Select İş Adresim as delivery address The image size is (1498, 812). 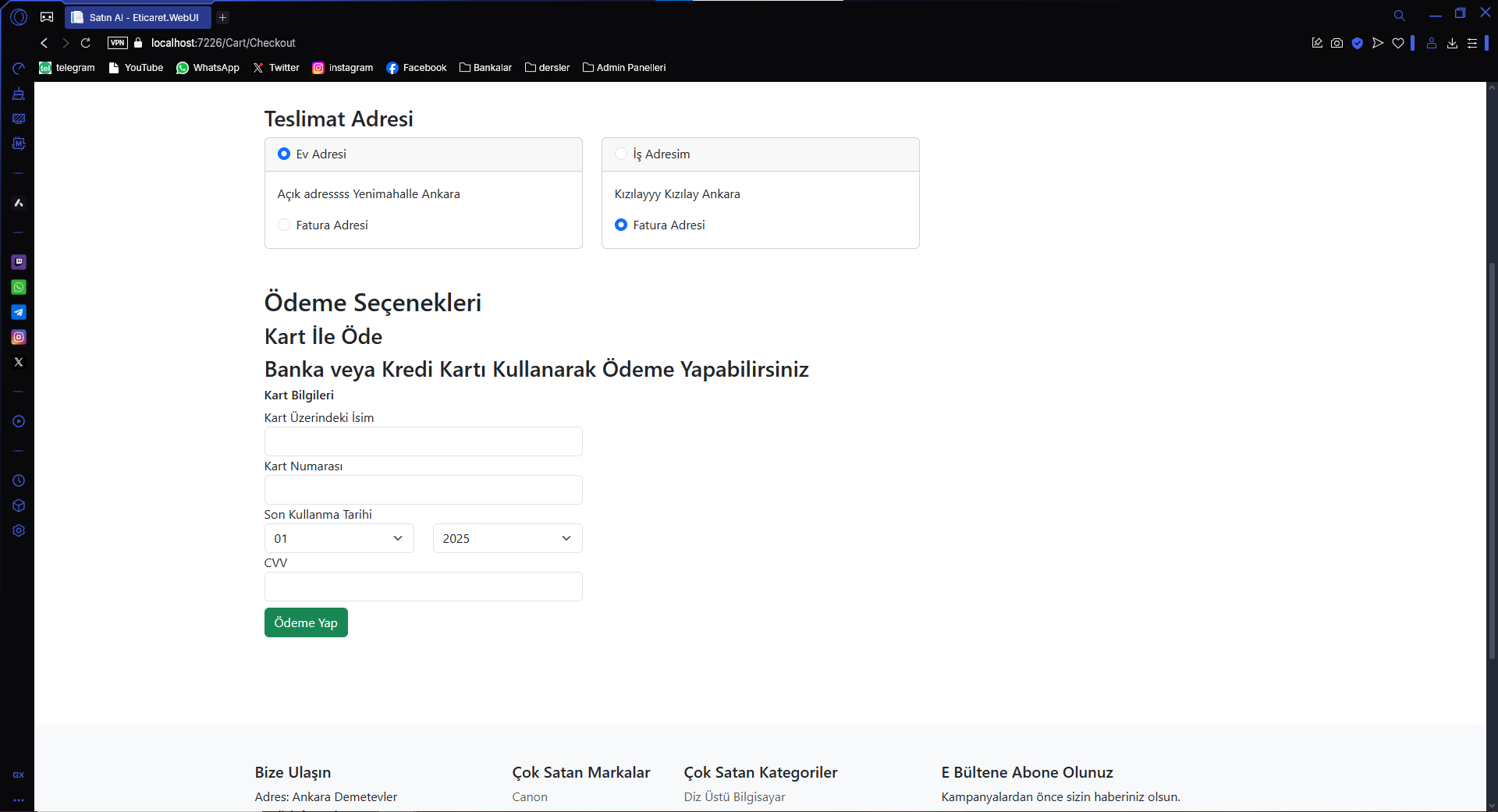pyautogui.click(x=621, y=154)
